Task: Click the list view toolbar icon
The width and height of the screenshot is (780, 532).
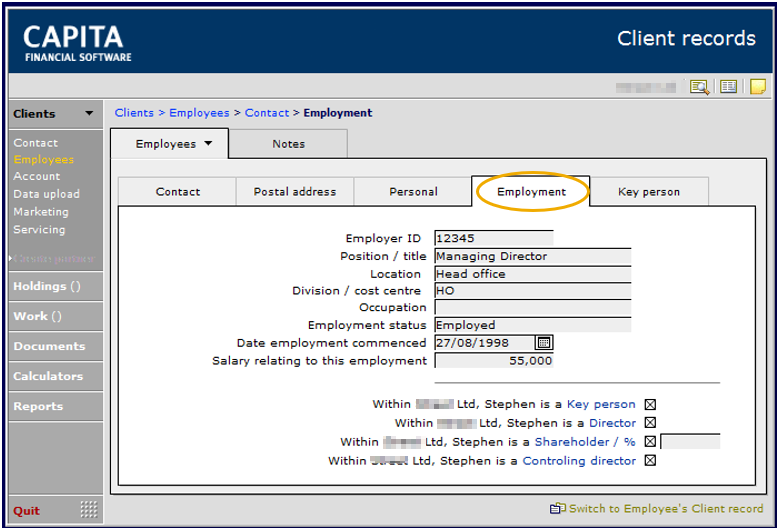Action: click(728, 87)
